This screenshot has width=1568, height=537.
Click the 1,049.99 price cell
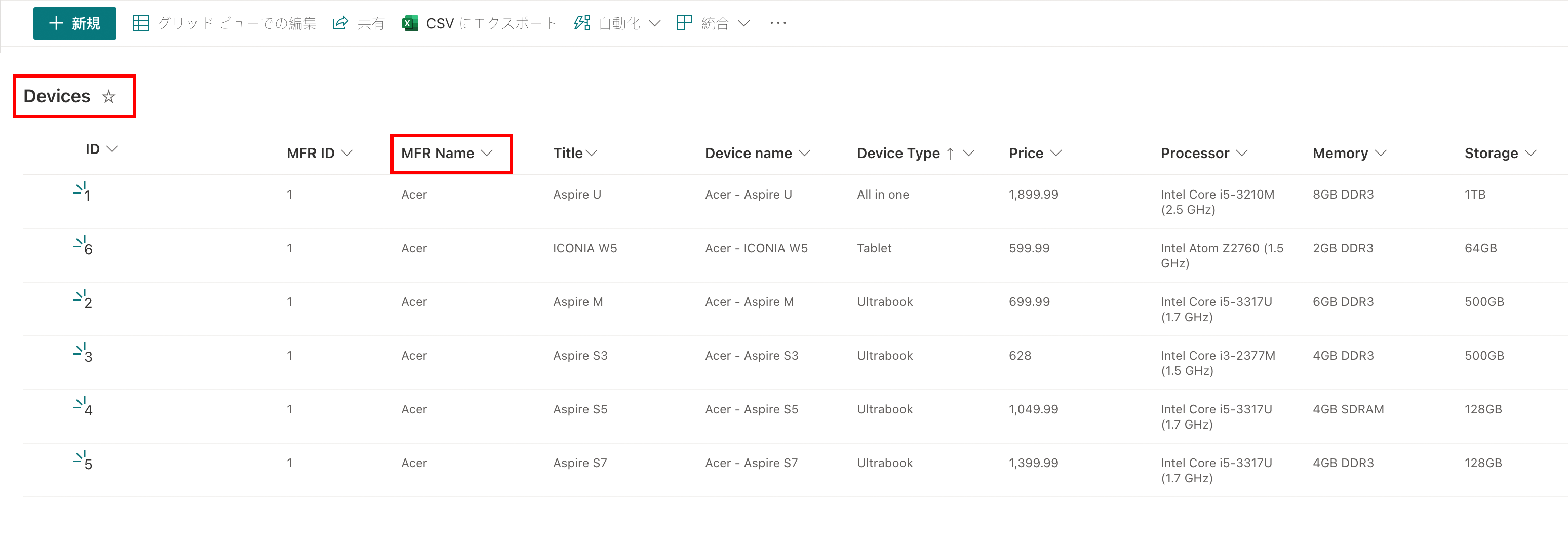(x=1034, y=408)
